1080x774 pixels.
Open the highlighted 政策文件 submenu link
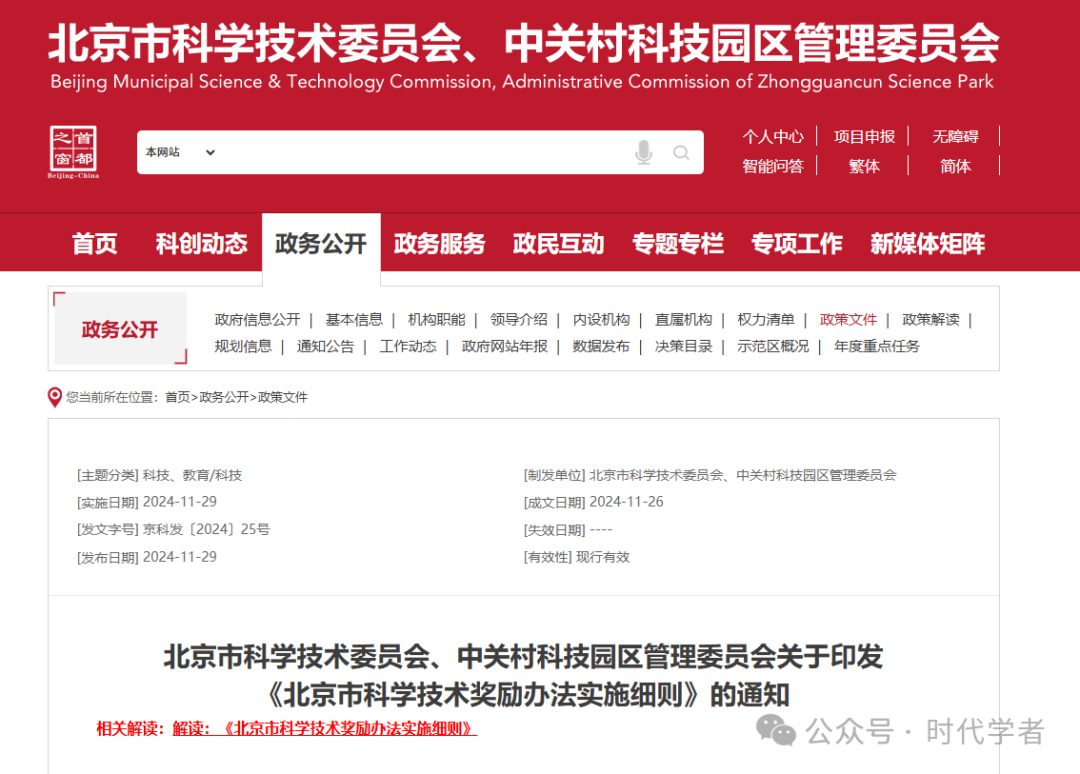pos(849,320)
